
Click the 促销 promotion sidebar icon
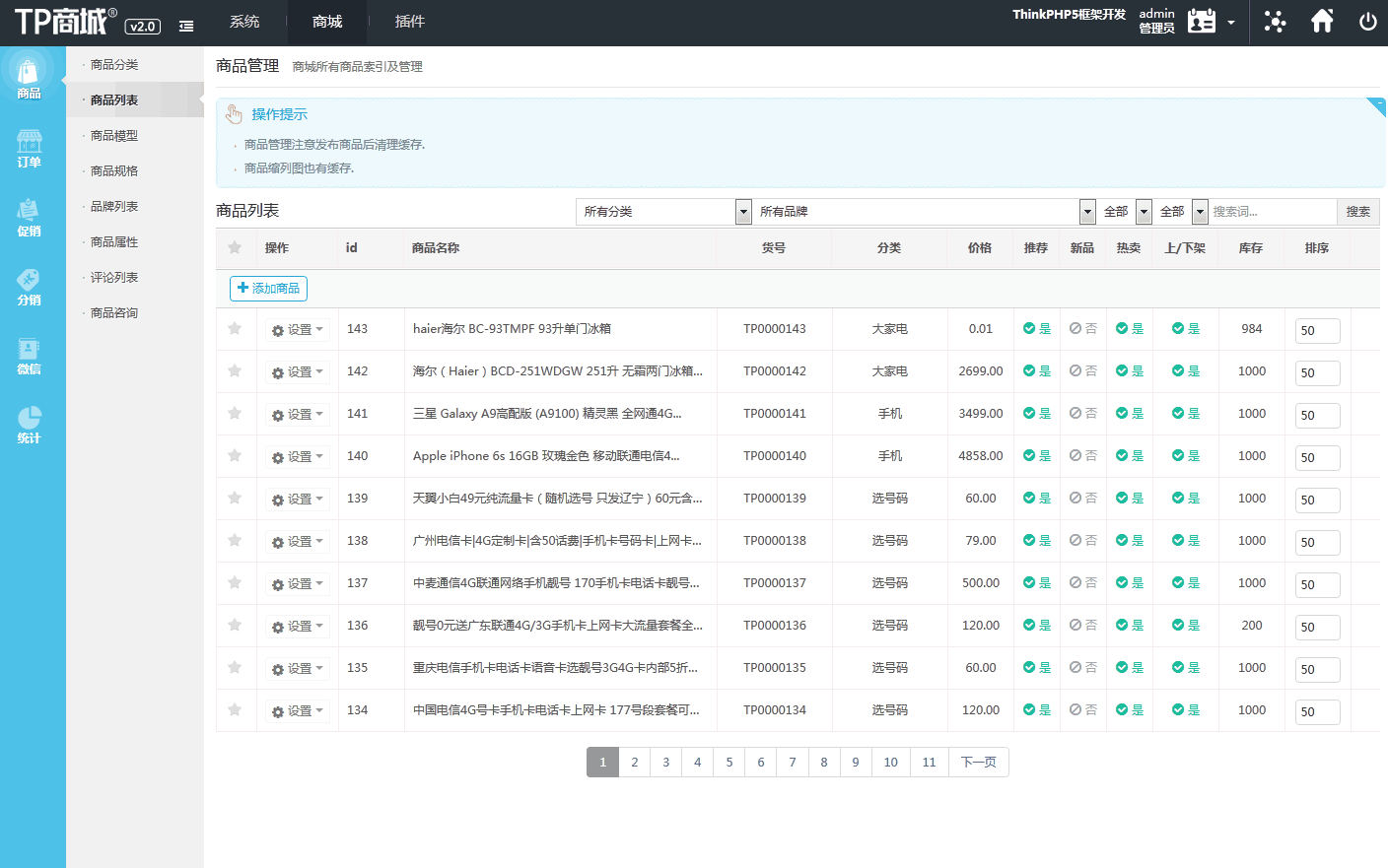click(x=30, y=217)
